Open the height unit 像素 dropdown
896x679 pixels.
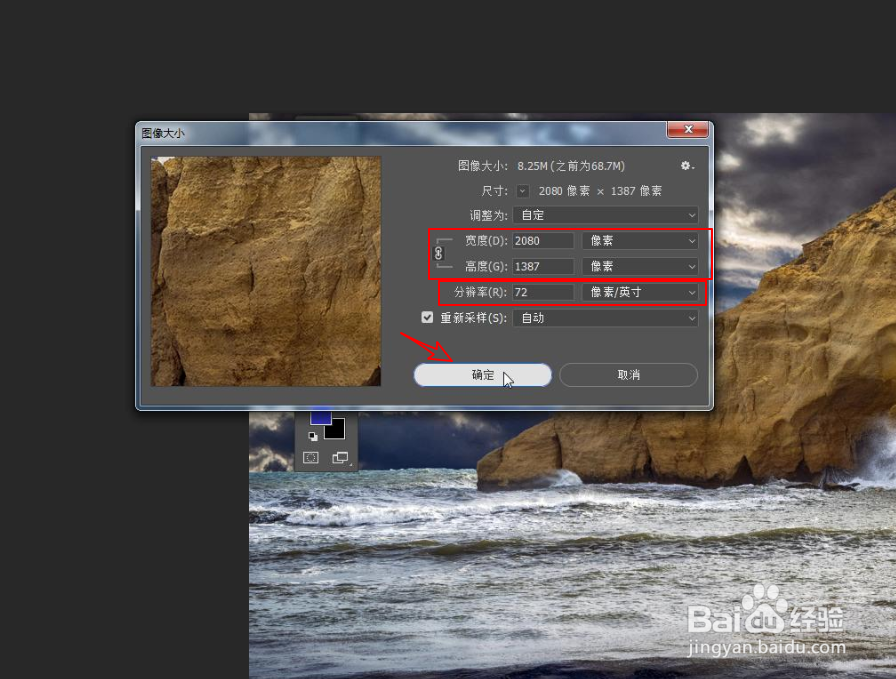[640, 266]
